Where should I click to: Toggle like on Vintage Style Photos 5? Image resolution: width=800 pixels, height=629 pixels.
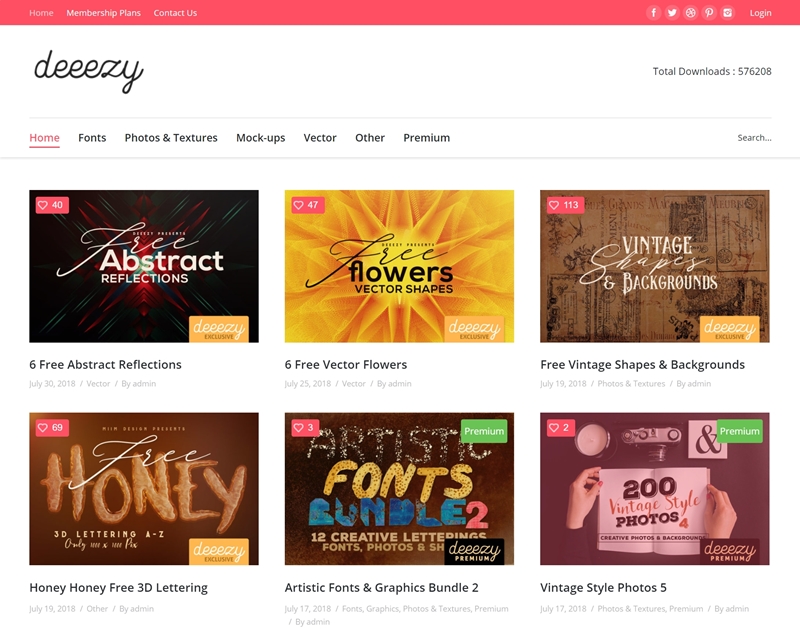point(560,427)
